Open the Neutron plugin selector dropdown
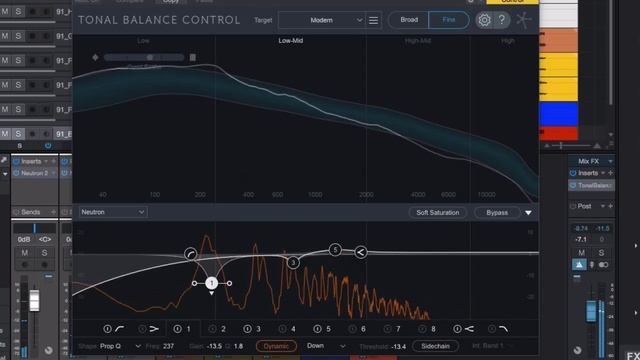The image size is (640, 360). click(x=113, y=212)
